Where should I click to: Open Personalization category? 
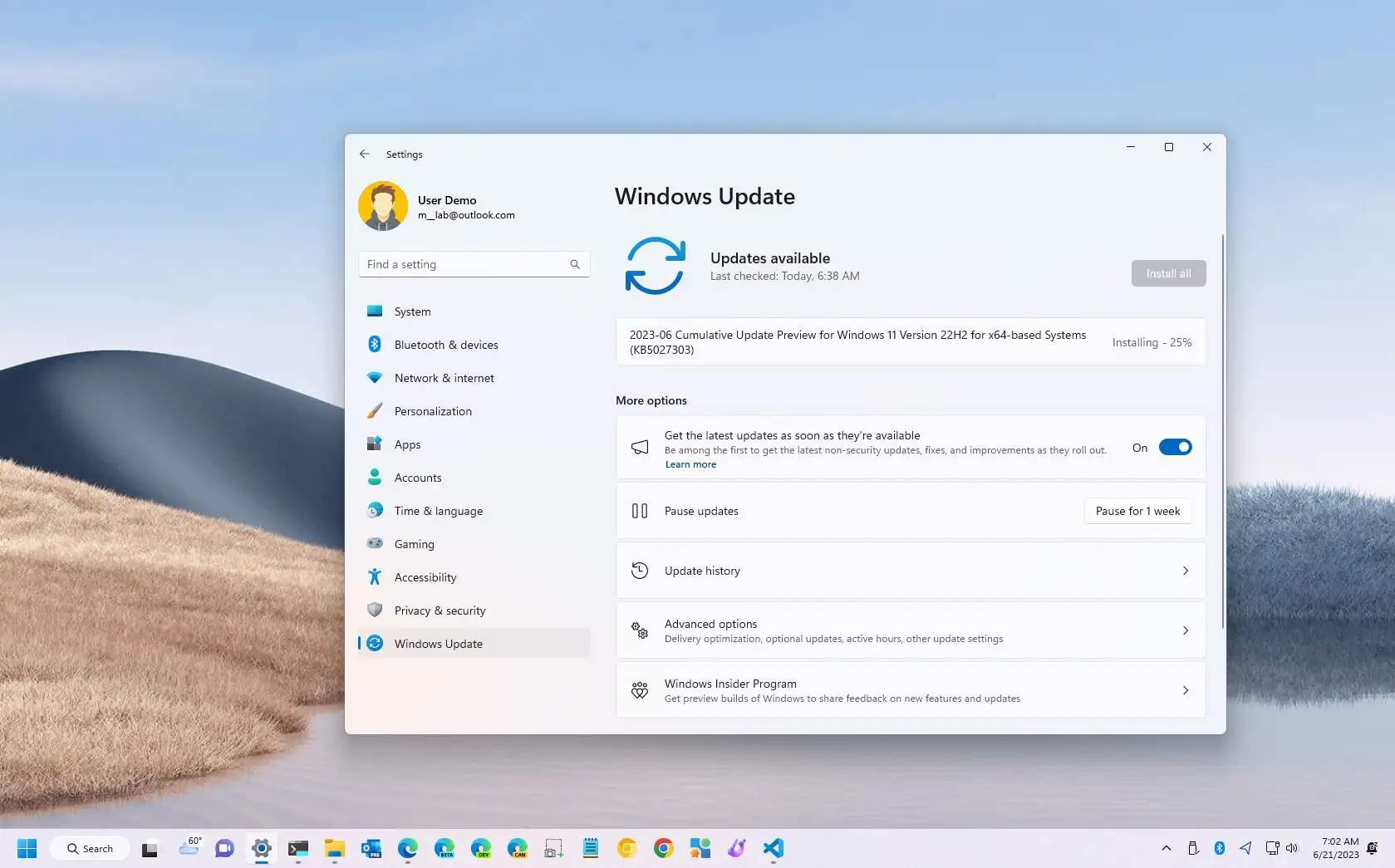click(x=474, y=411)
